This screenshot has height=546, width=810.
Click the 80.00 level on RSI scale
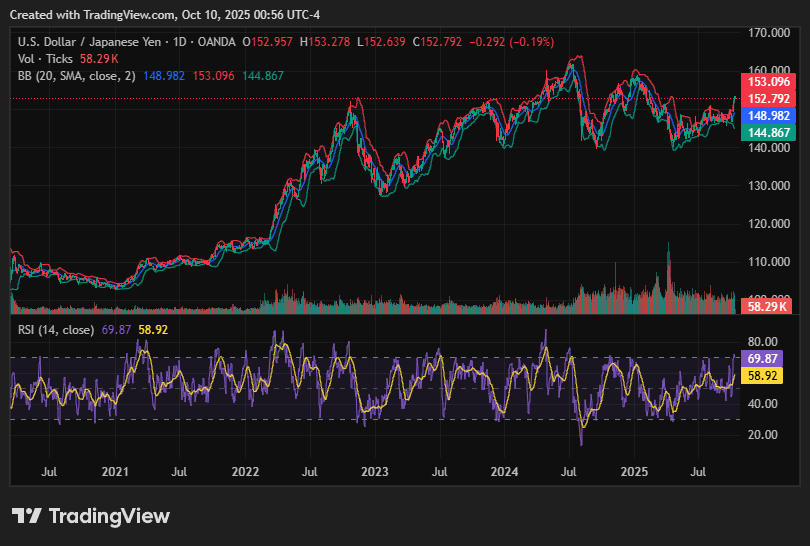(x=763, y=341)
